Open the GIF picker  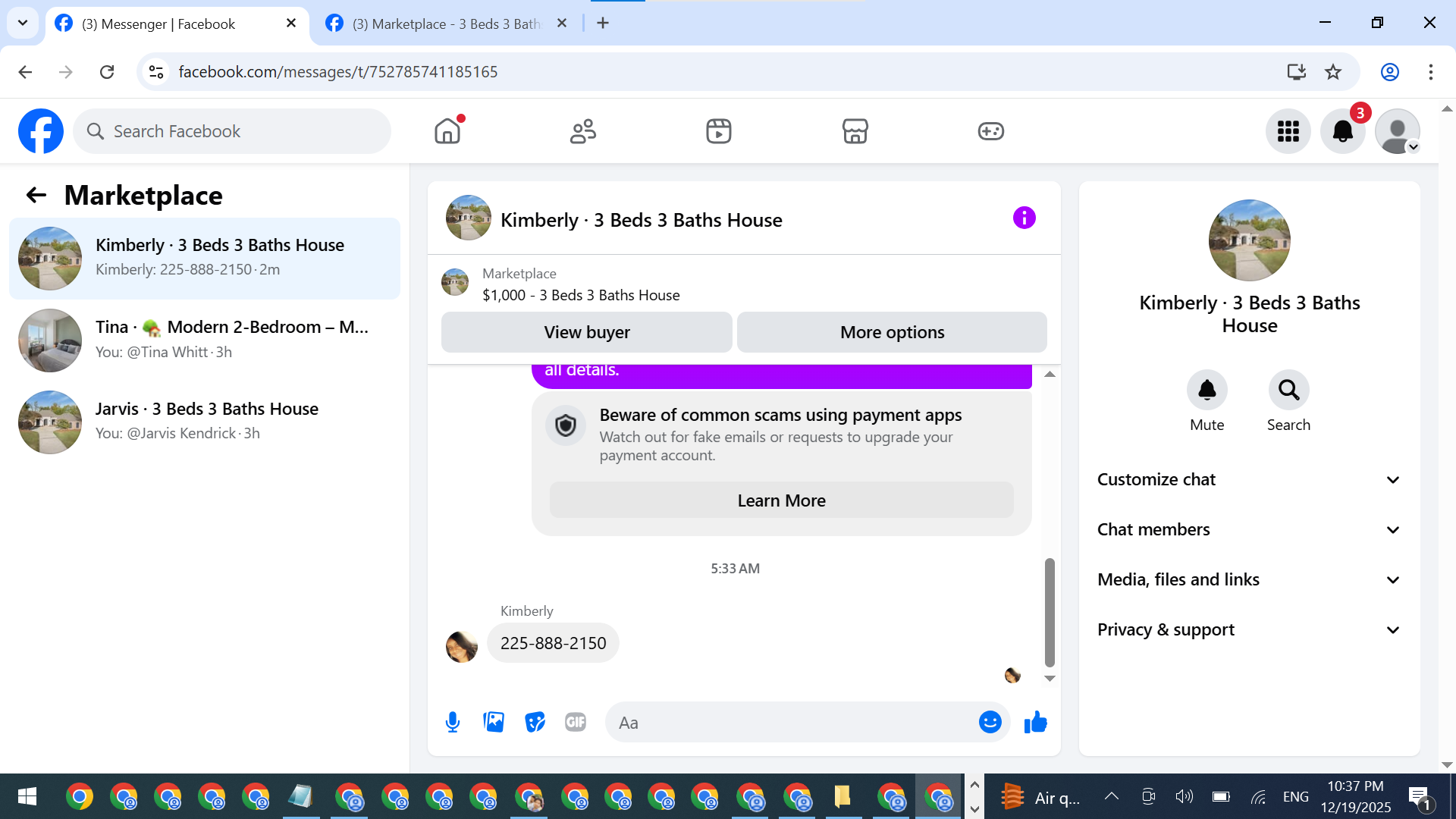coord(576,722)
